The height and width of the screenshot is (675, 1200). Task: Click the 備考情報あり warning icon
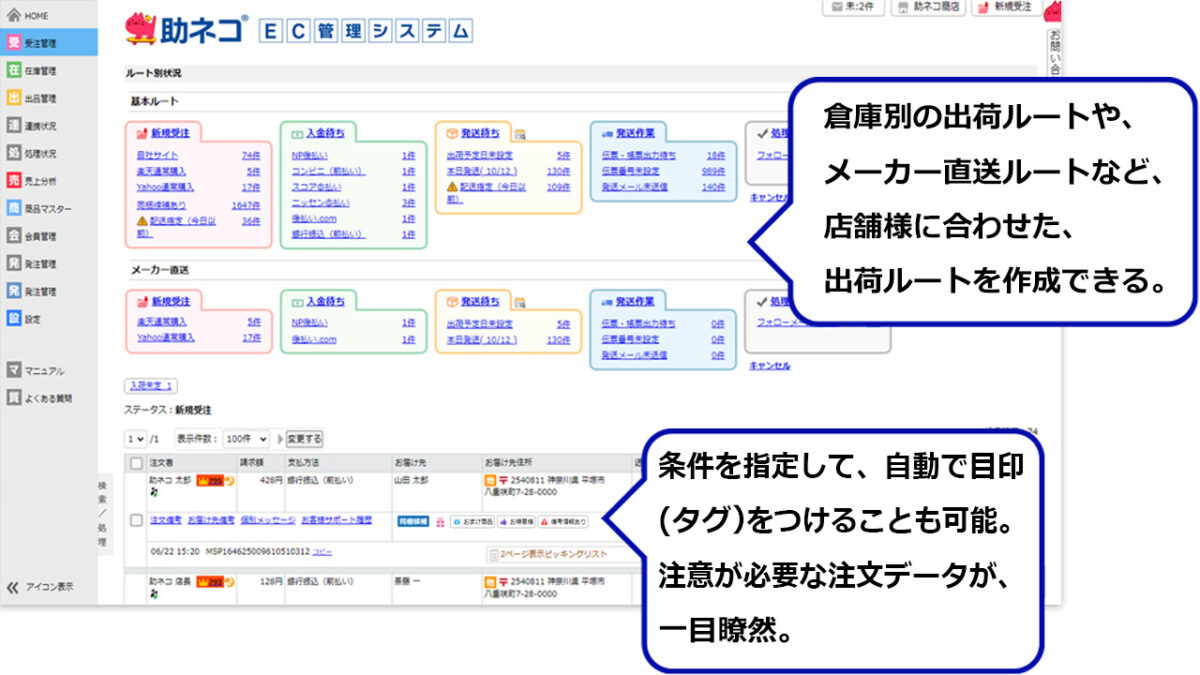565,522
